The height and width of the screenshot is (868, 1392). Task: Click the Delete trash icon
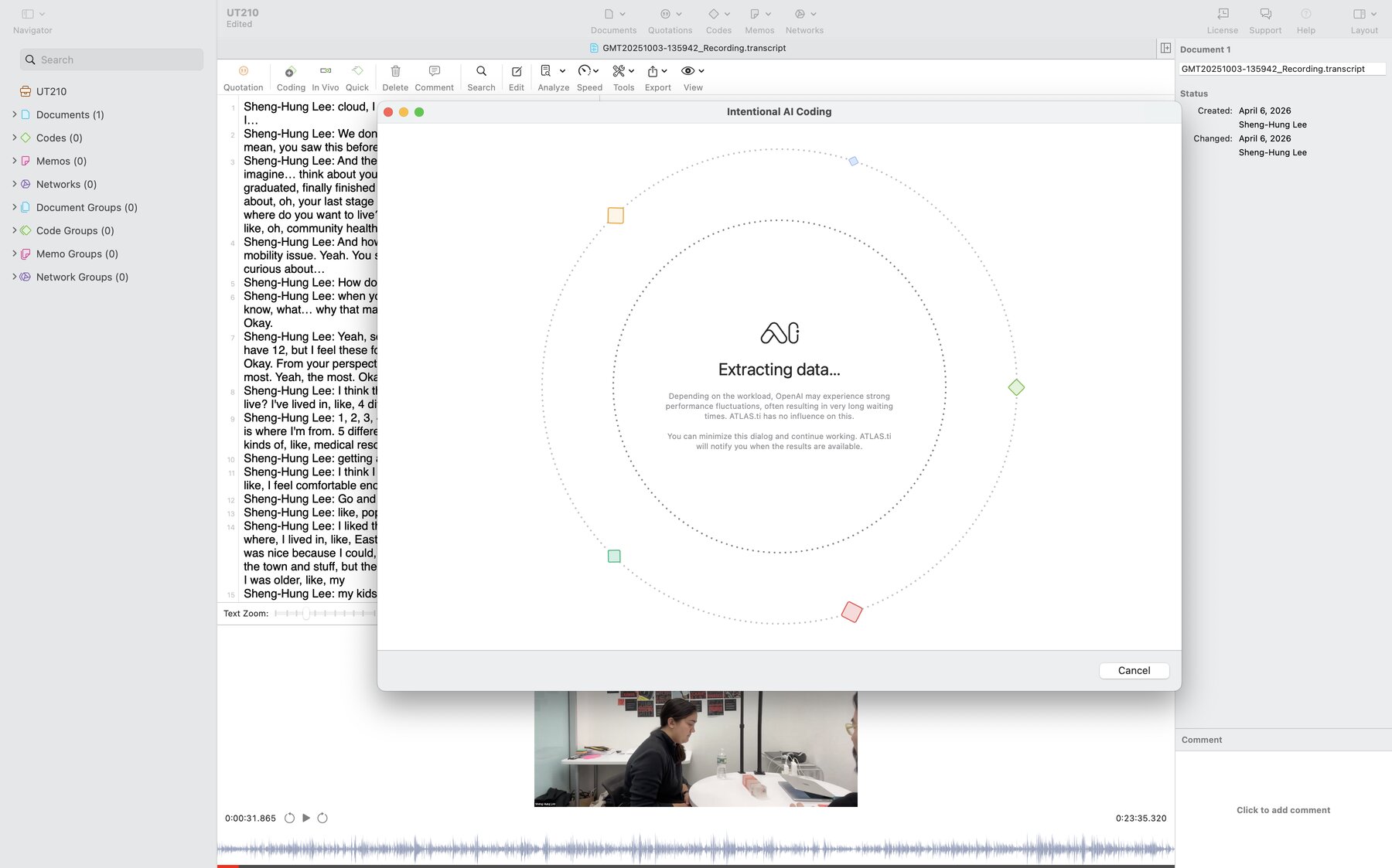(395, 71)
